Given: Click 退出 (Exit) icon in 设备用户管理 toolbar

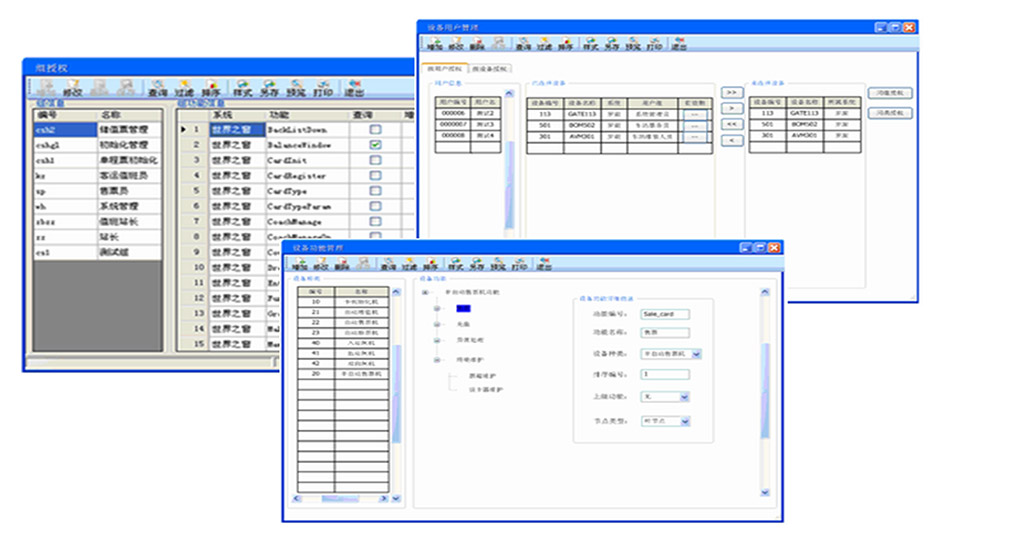Looking at the screenshot, I should [679, 43].
